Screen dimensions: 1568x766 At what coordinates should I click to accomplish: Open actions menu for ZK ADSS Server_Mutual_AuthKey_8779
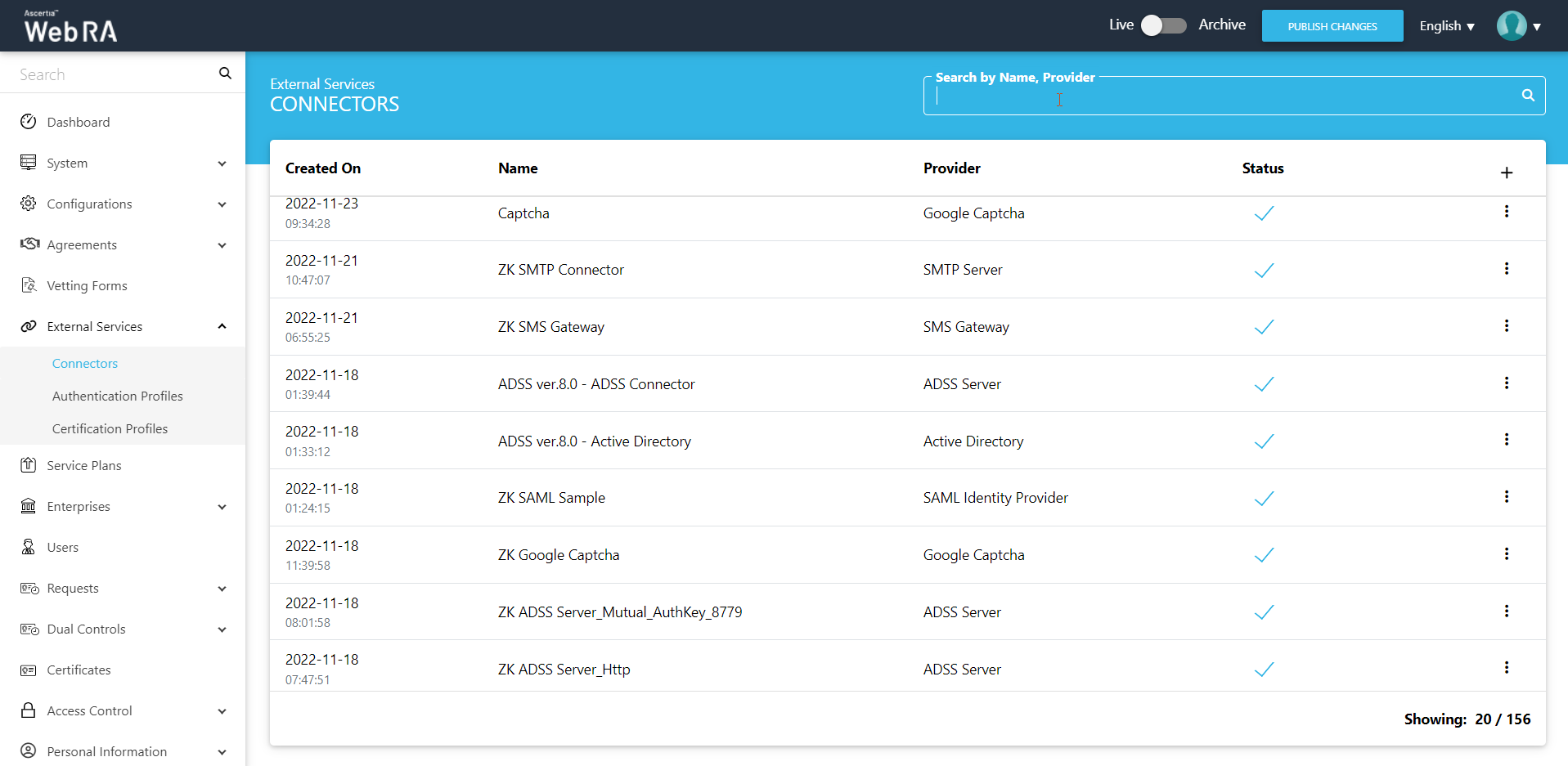point(1507,611)
